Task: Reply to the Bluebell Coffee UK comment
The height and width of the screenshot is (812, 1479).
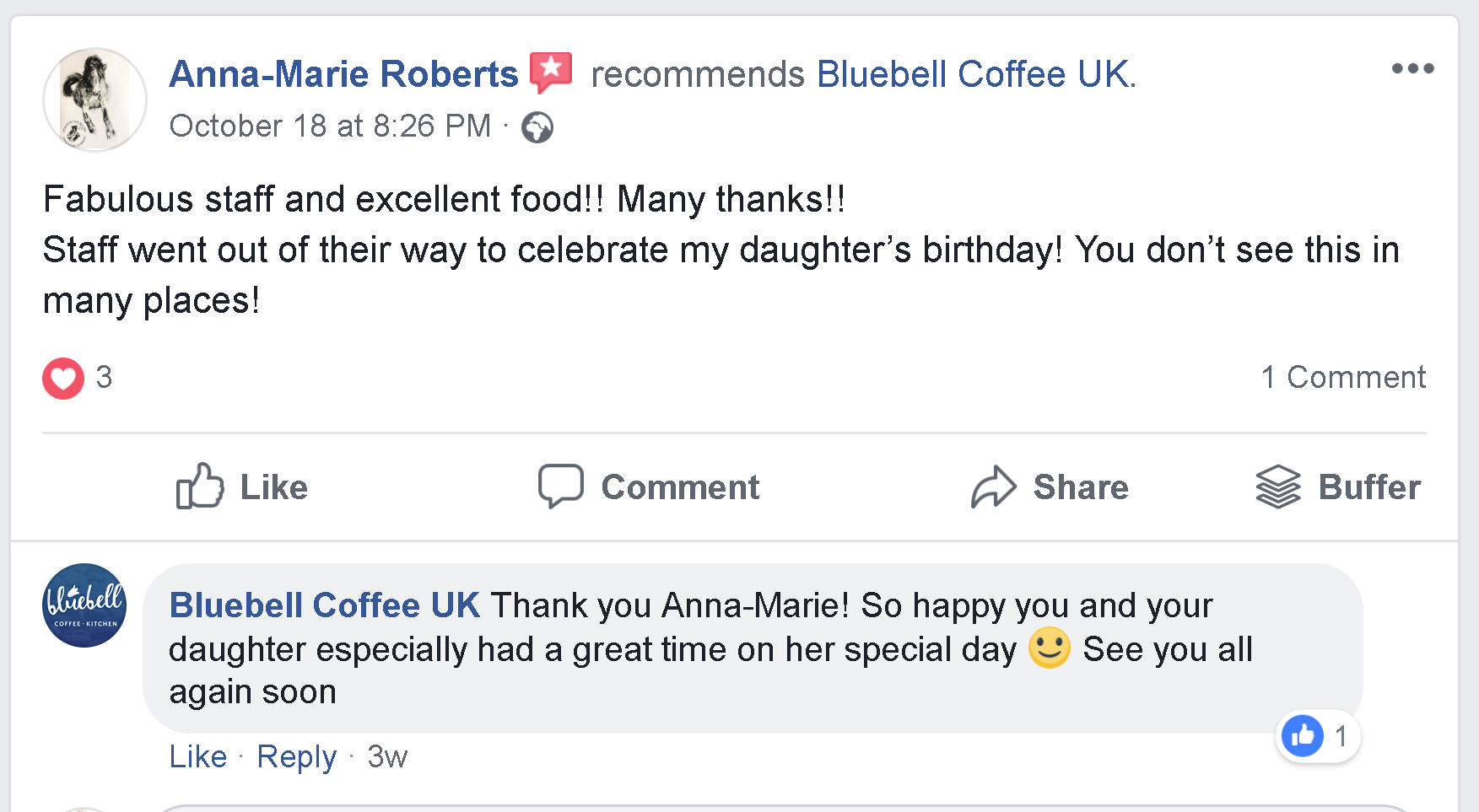Action: (x=297, y=756)
